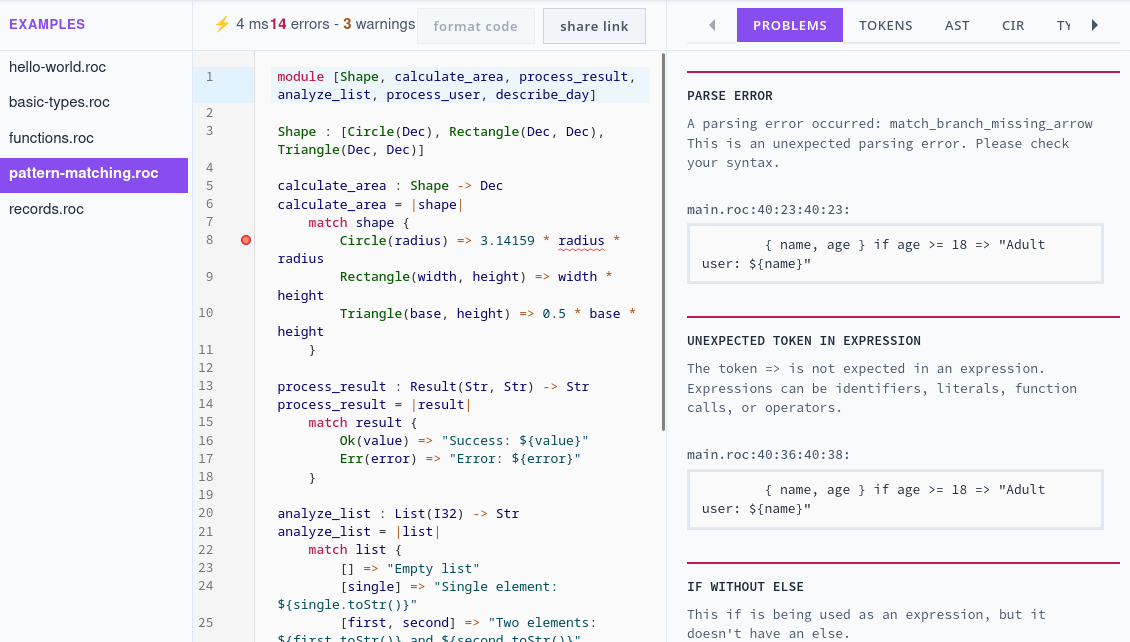Open the functions.roc example
This screenshot has width=1130, height=642.
[51, 138]
